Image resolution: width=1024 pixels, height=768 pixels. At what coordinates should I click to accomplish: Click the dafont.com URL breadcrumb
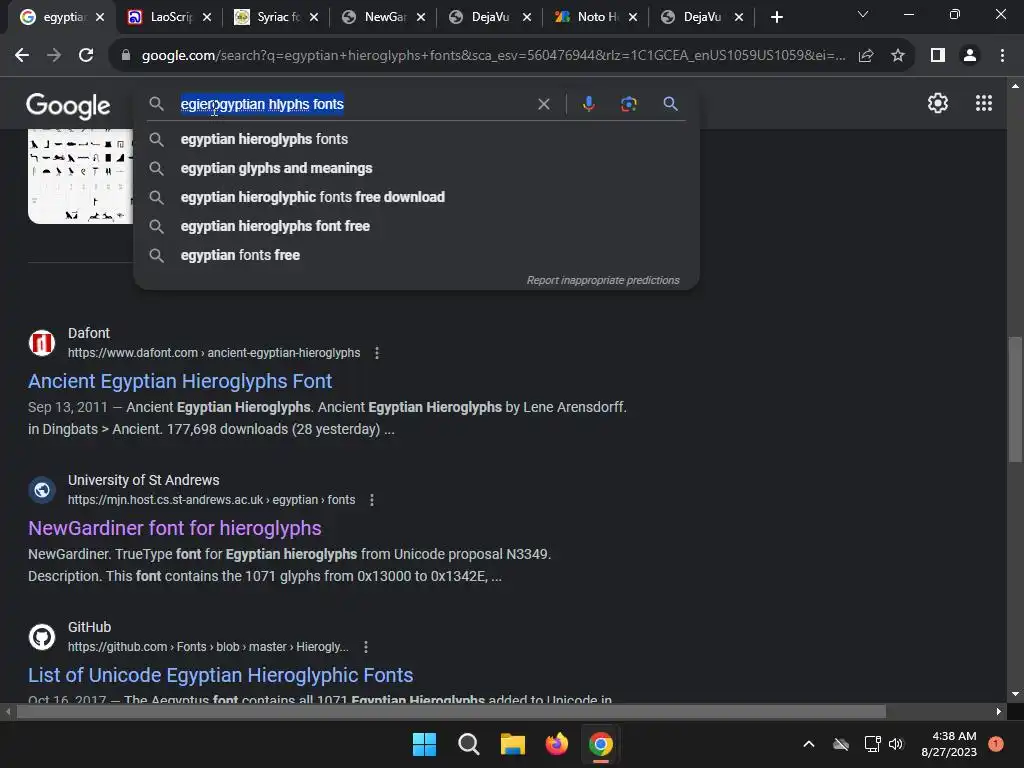point(214,353)
